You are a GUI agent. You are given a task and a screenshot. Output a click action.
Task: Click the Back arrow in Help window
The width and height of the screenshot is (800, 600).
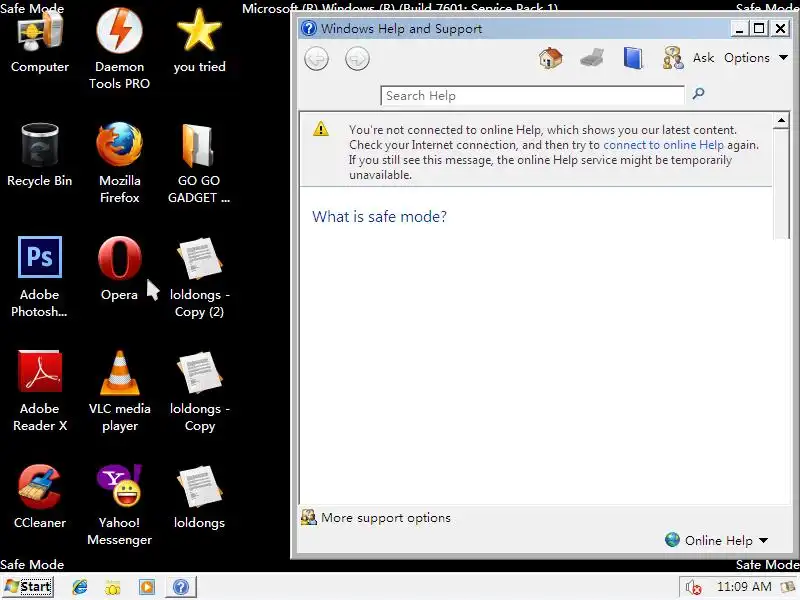316,59
